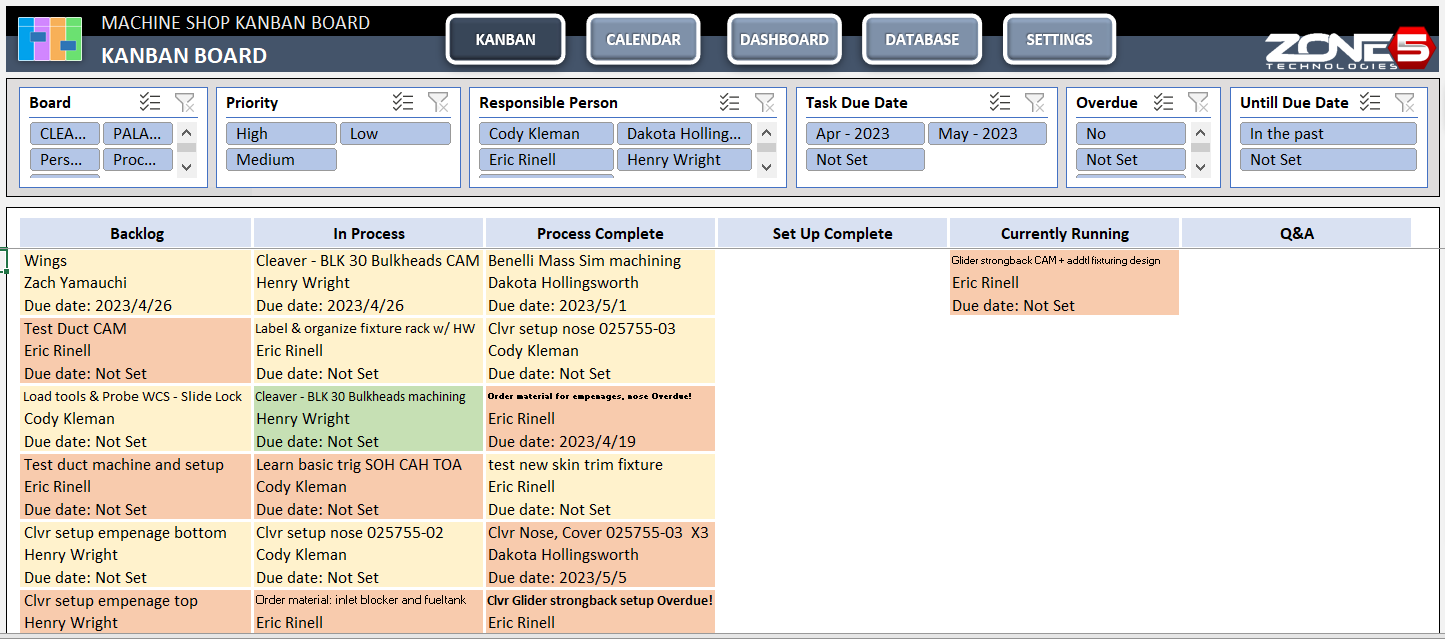Select Apr - 2023 in Task Due Date

(x=864, y=132)
